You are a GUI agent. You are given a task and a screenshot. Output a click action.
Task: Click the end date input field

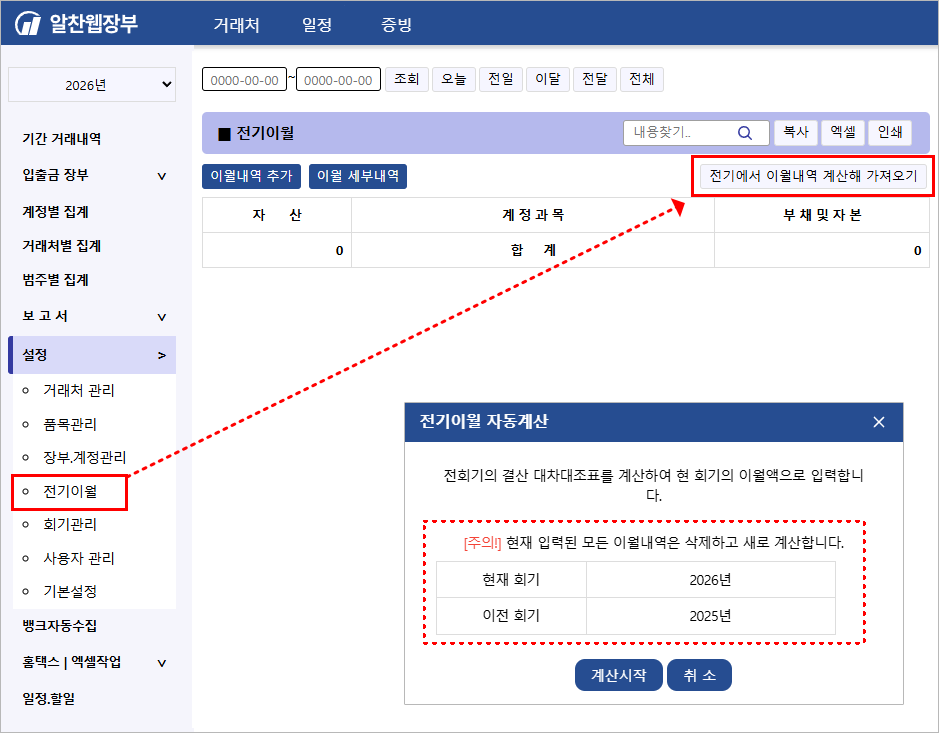pyautogui.click(x=338, y=80)
